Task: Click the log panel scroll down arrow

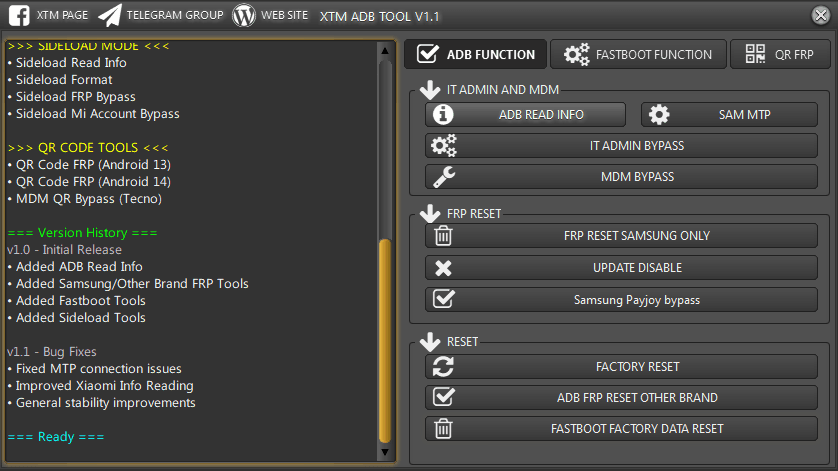Action: coord(385,452)
